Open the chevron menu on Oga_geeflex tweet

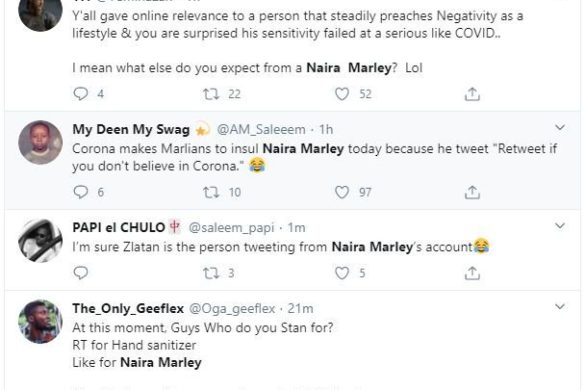[x=560, y=307]
